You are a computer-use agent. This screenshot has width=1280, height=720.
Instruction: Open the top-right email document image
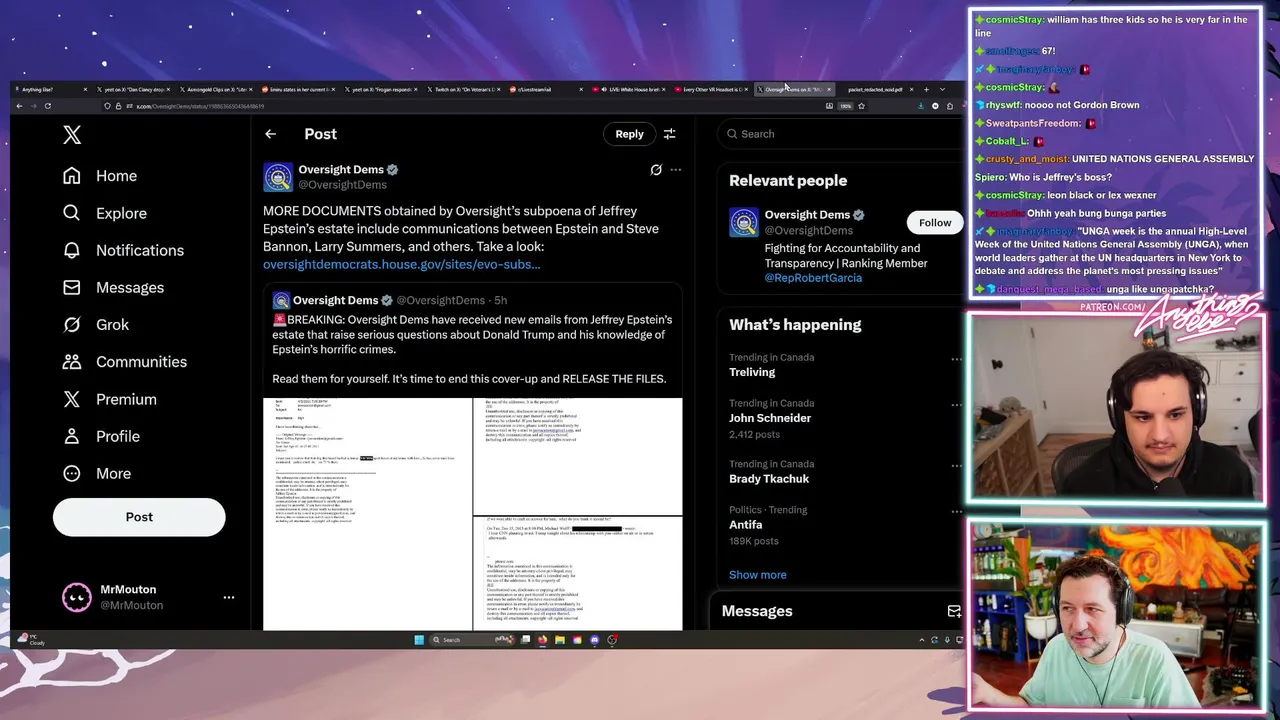578,456
